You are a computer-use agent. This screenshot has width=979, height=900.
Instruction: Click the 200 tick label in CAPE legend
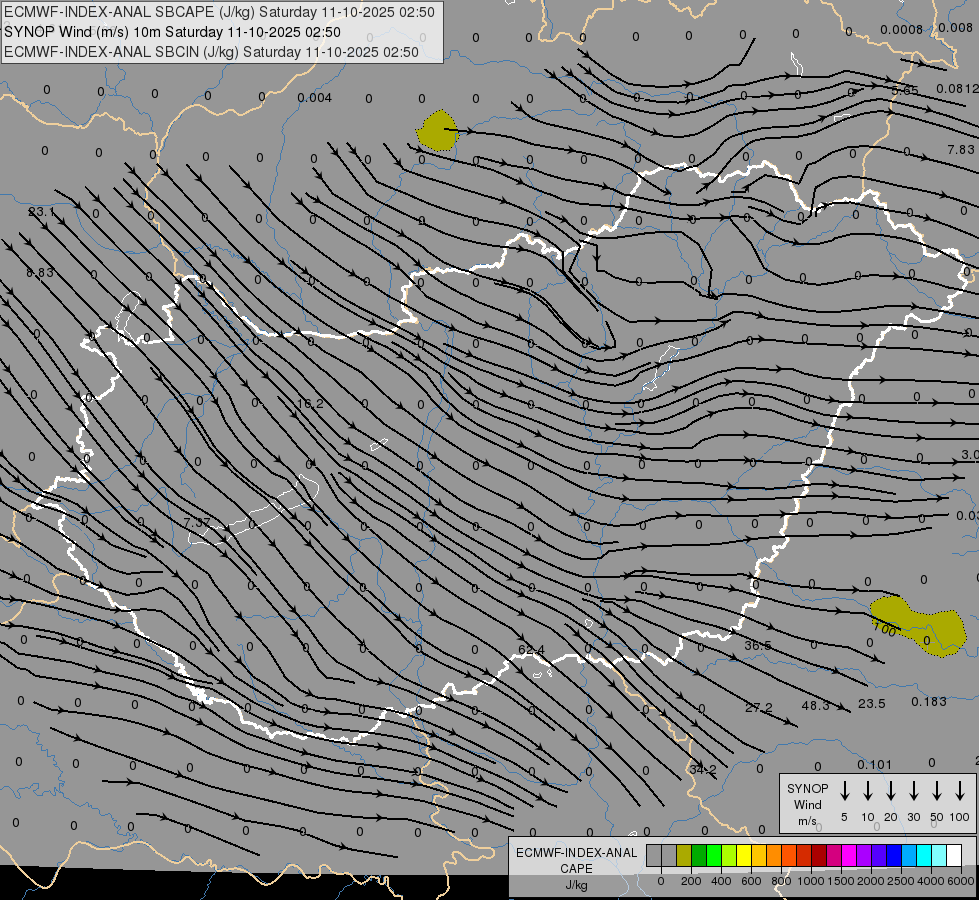point(691,881)
